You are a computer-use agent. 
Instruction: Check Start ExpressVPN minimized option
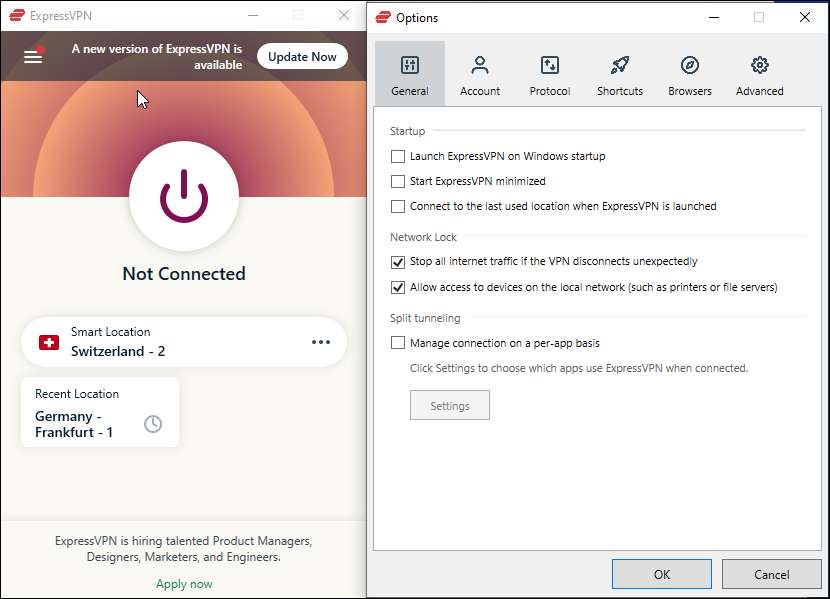click(x=398, y=181)
